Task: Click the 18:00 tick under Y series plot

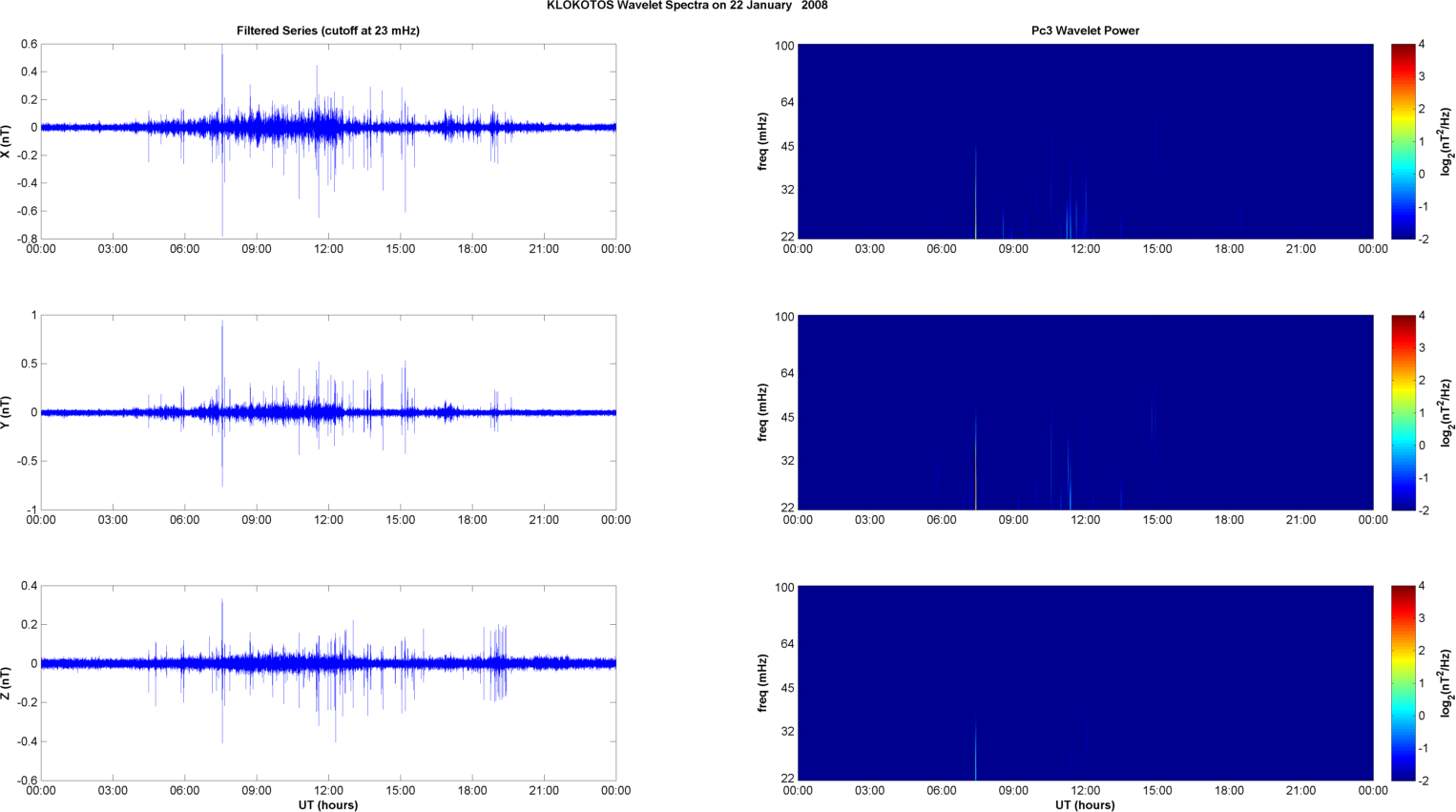Action: [x=472, y=520]
